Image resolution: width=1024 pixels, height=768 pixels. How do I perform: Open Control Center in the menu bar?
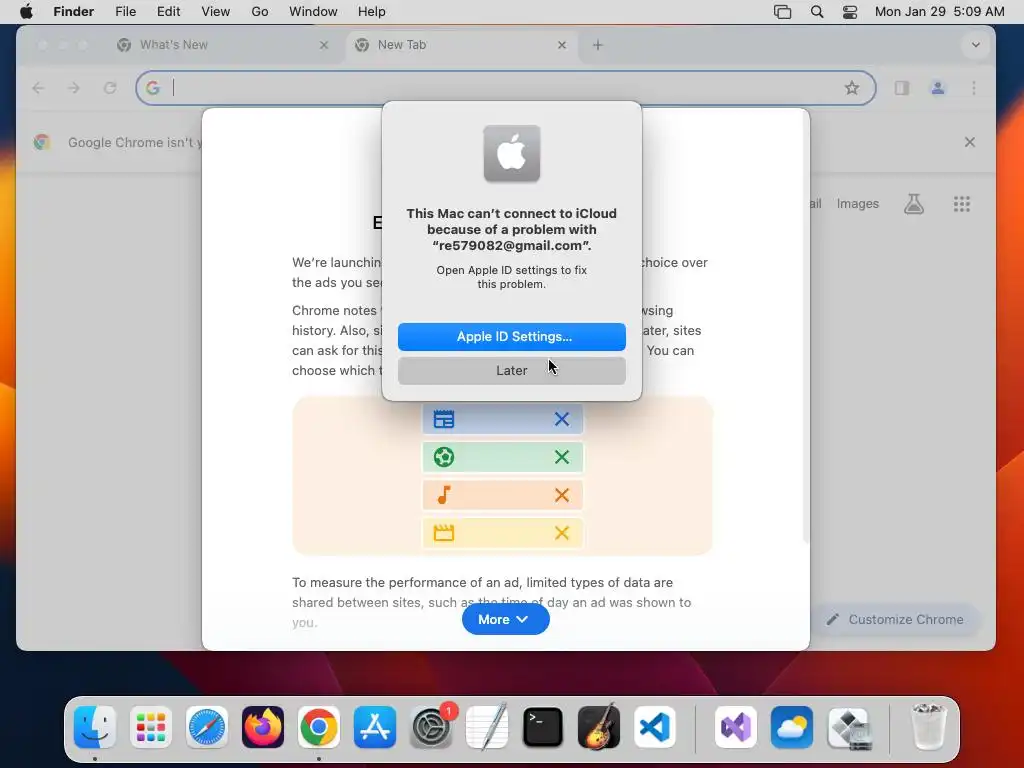850,12
